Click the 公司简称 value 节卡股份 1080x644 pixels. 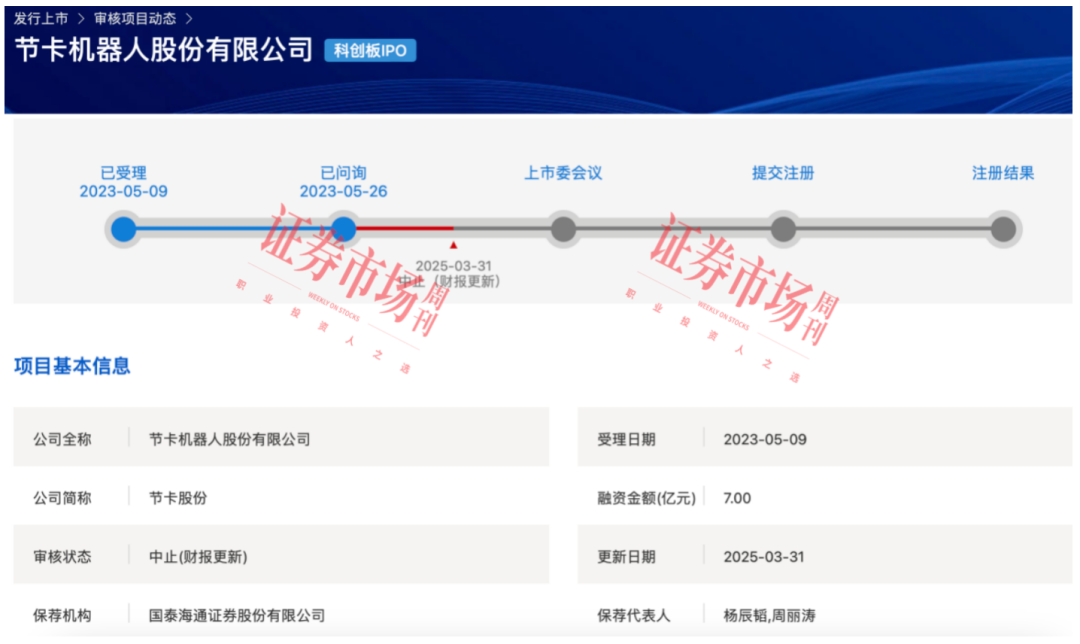pos(178,498)
